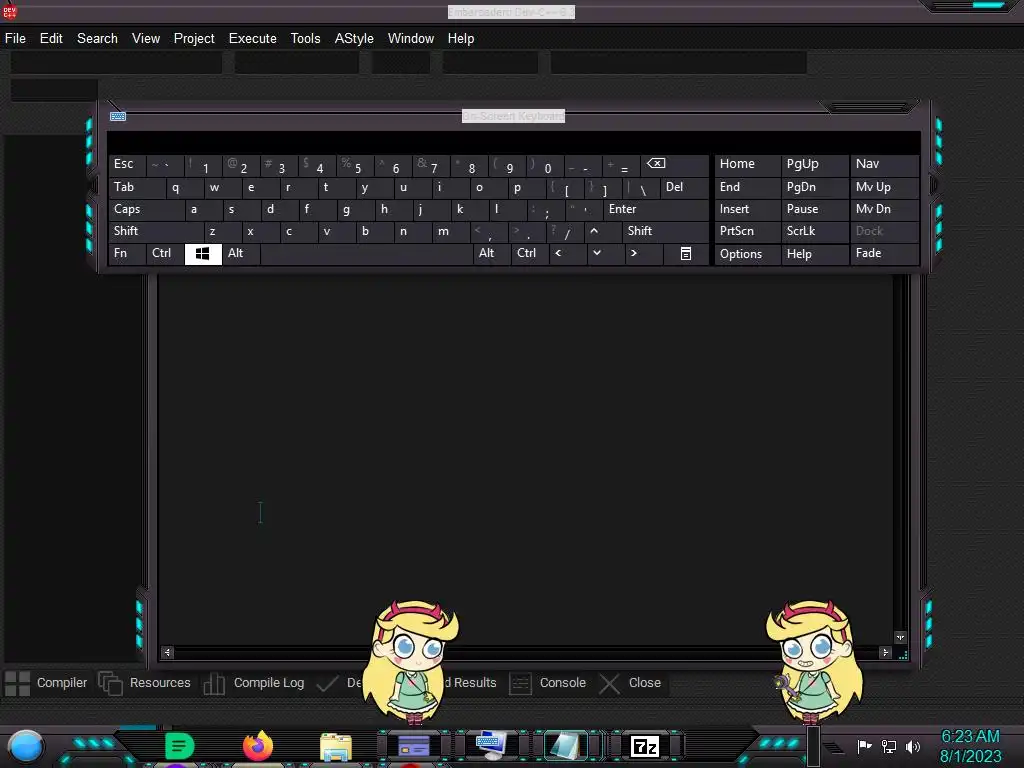Open the Window menu
Screen dimensions: 1024x768
coord(411,39)
